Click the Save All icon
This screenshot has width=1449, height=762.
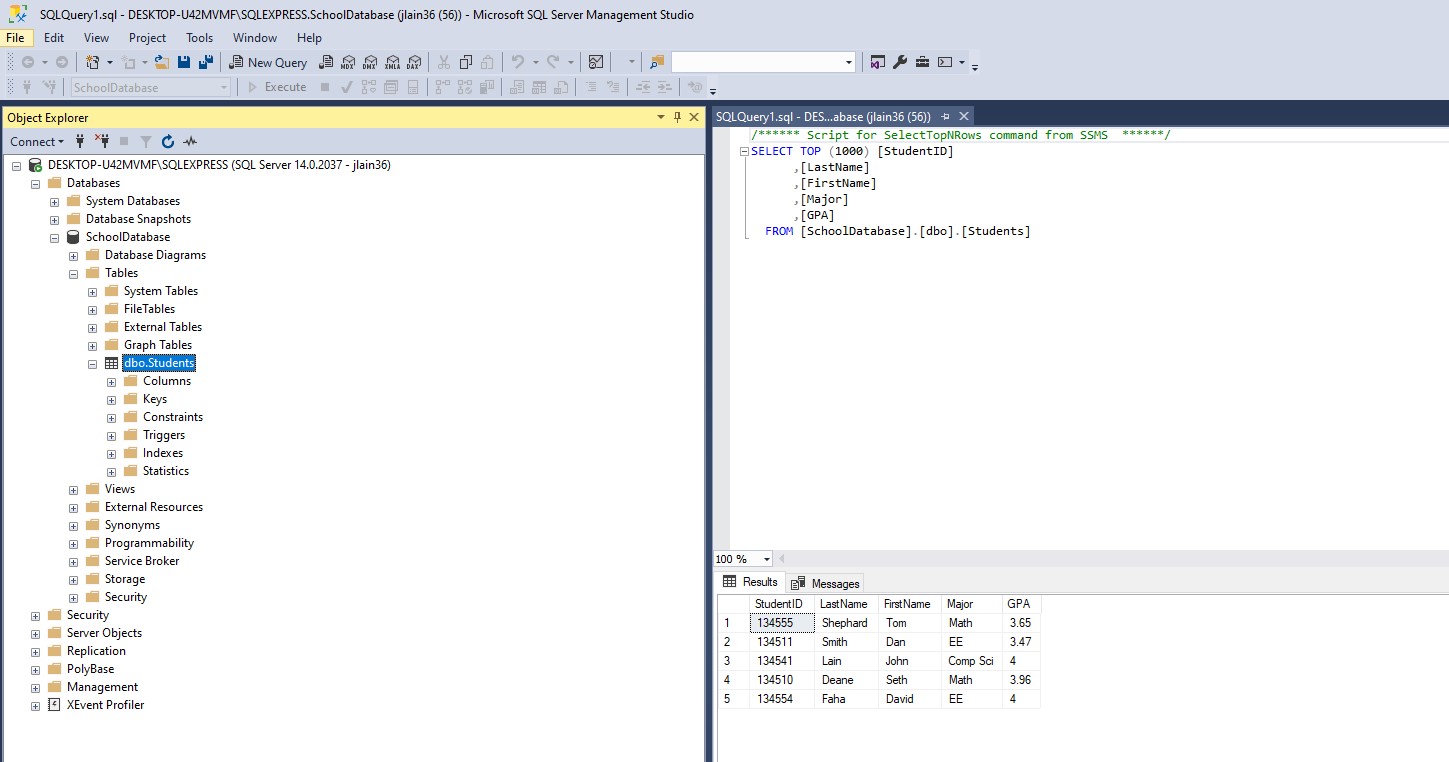pos(206,62)
